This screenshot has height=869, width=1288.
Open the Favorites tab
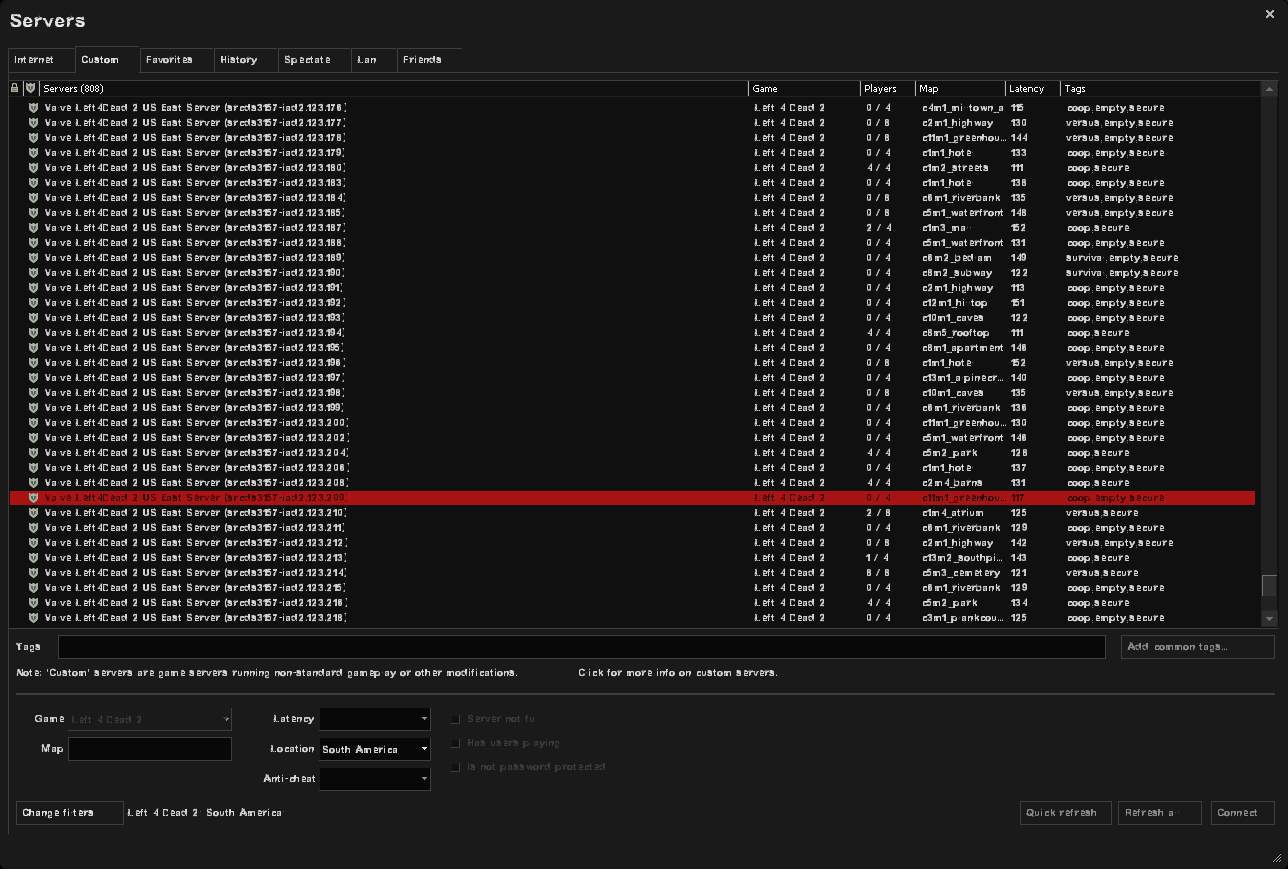click(177, 60)
